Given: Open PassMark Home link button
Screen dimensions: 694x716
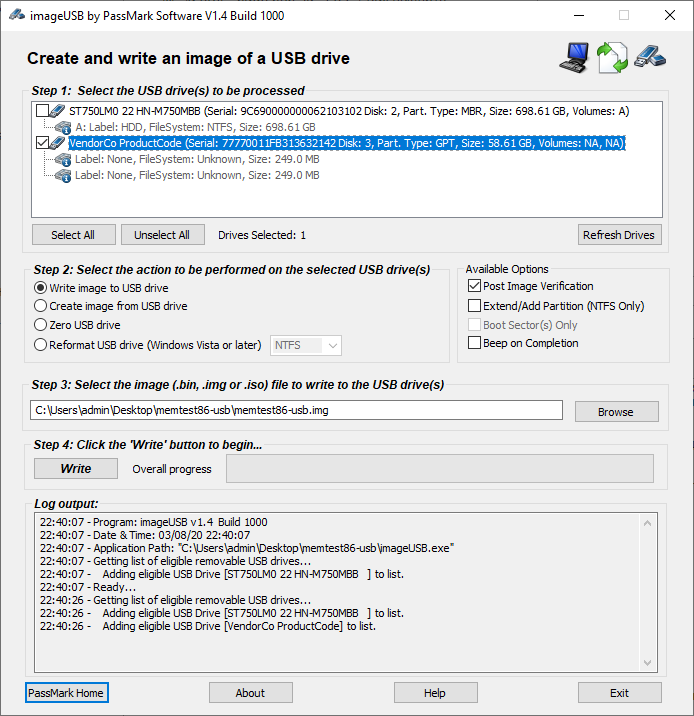Looking at the screenshot, I should (67, 693).
